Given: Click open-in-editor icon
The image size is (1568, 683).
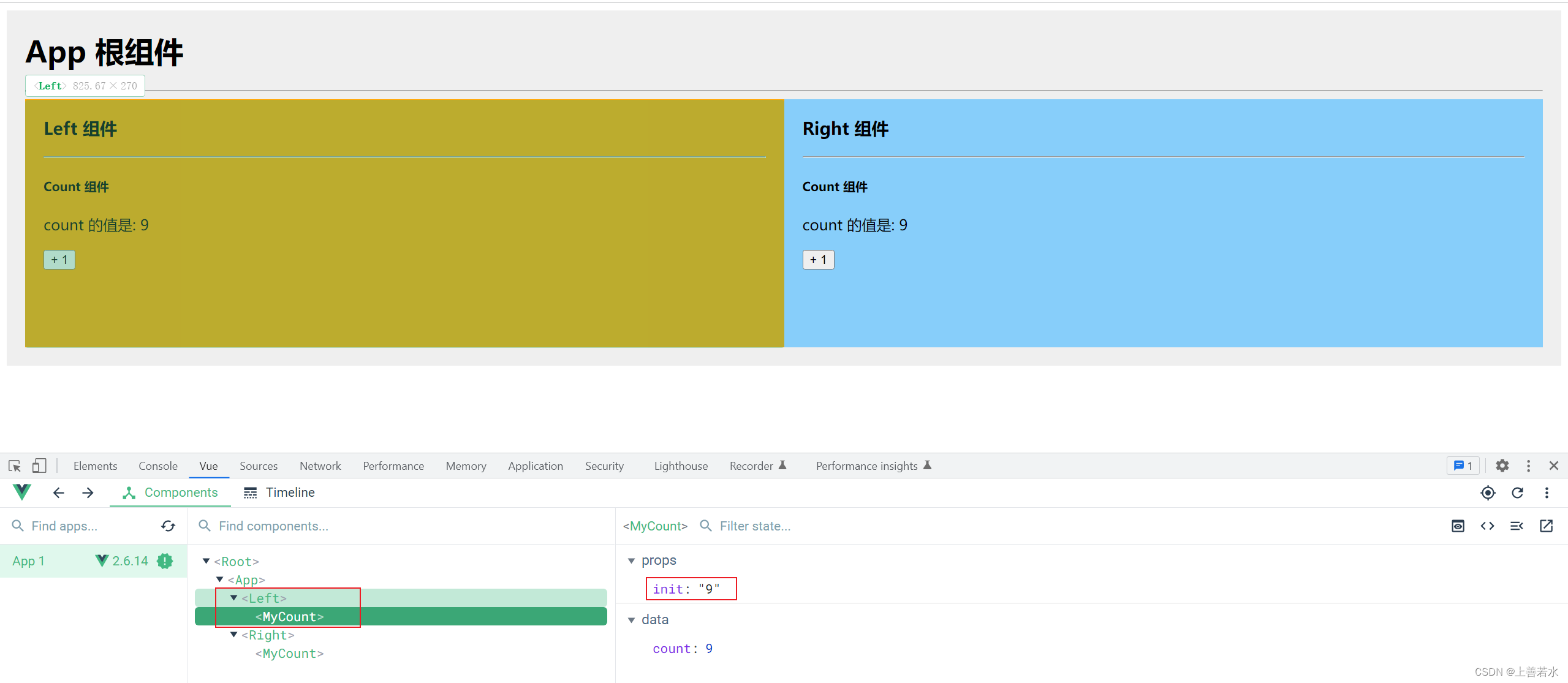Looking at the screenshot, I should 1546,526.
